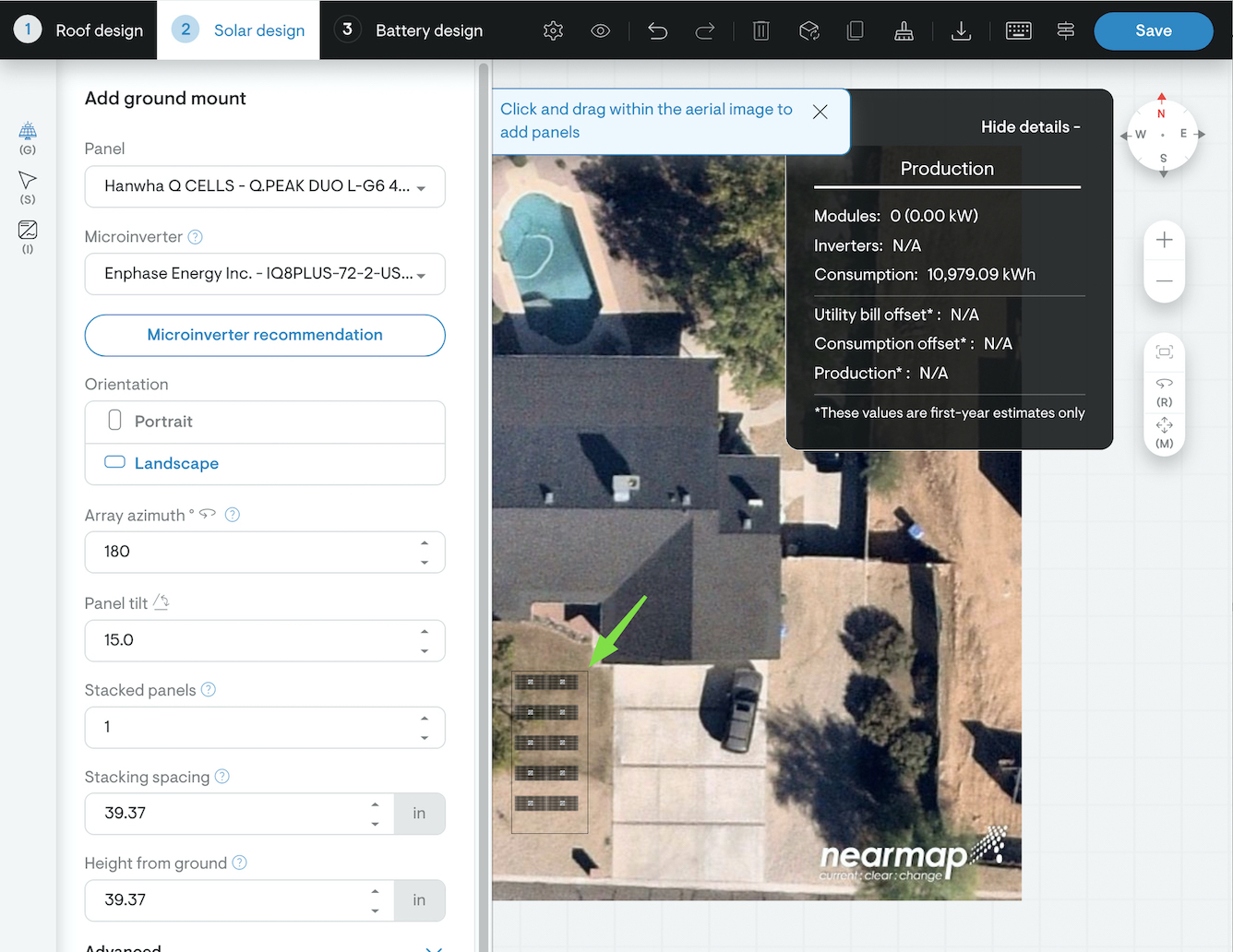This screenshot has width=1233, height=952.
Task: Click the Array azimuth input field
Action: [x=249, y=552]
